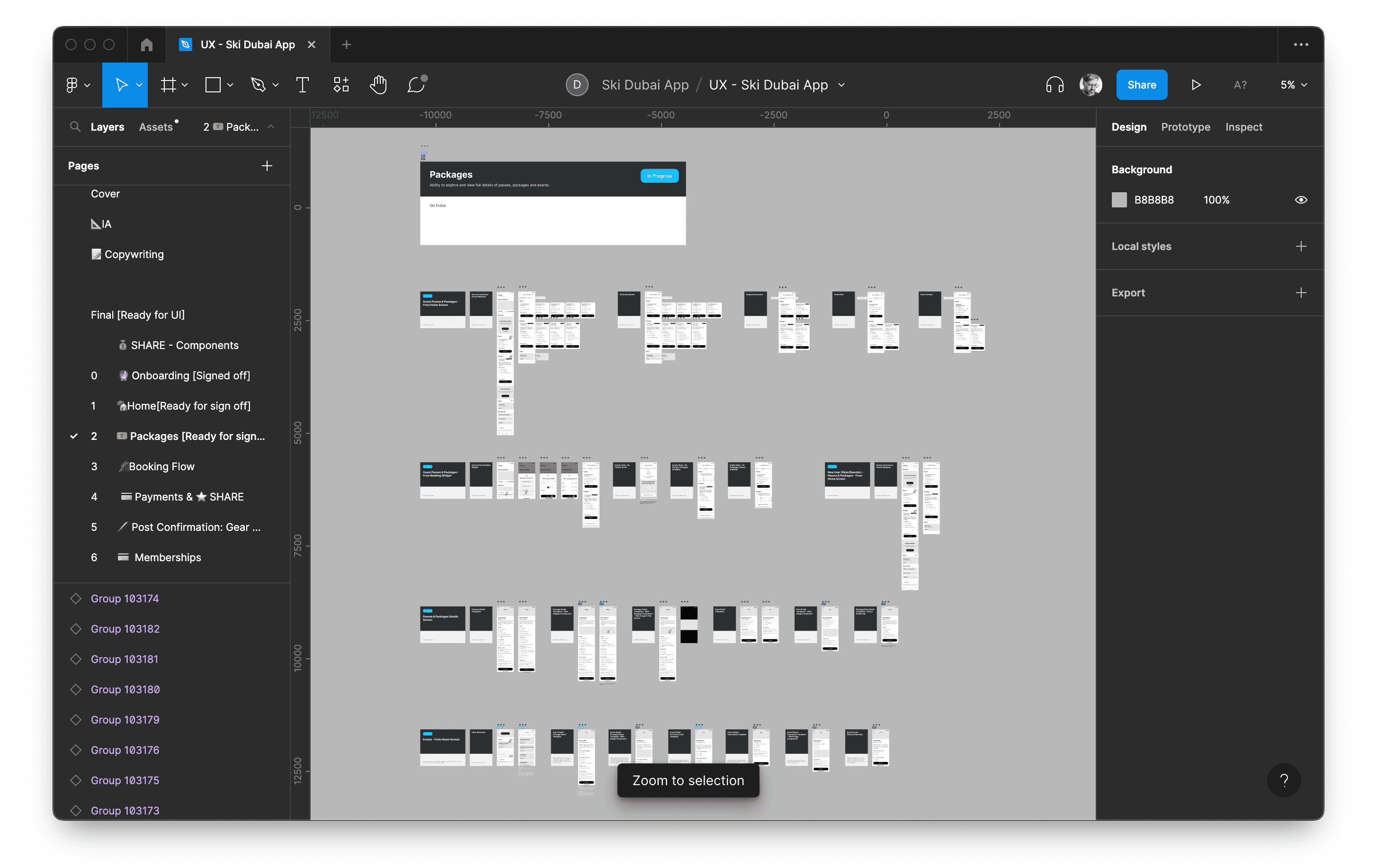Image resolution: width=1377 pixels, height=868 pixels.
Task: Select the Text tool
Action: 302,85
